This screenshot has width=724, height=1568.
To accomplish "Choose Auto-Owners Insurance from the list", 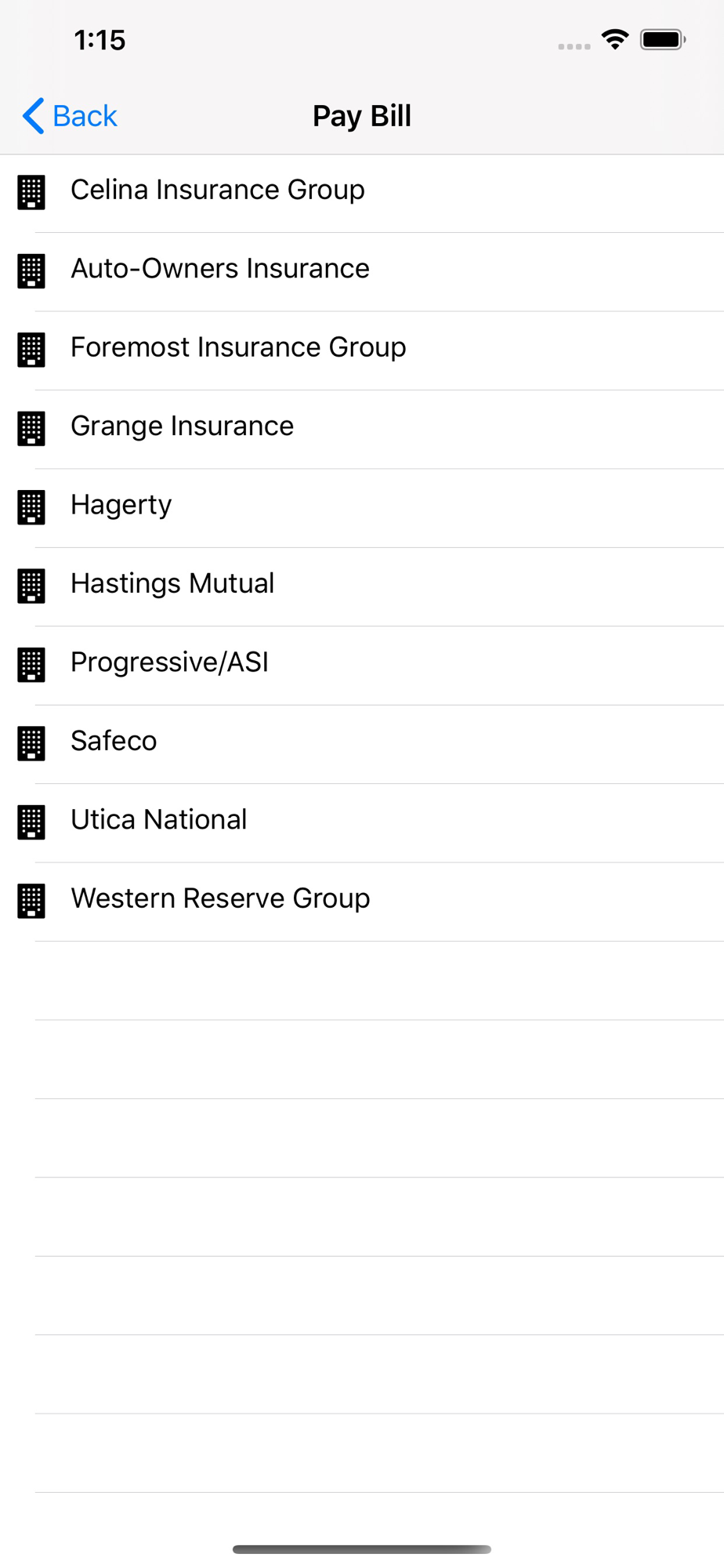I will pyautogui.click(x=362, y=272).
